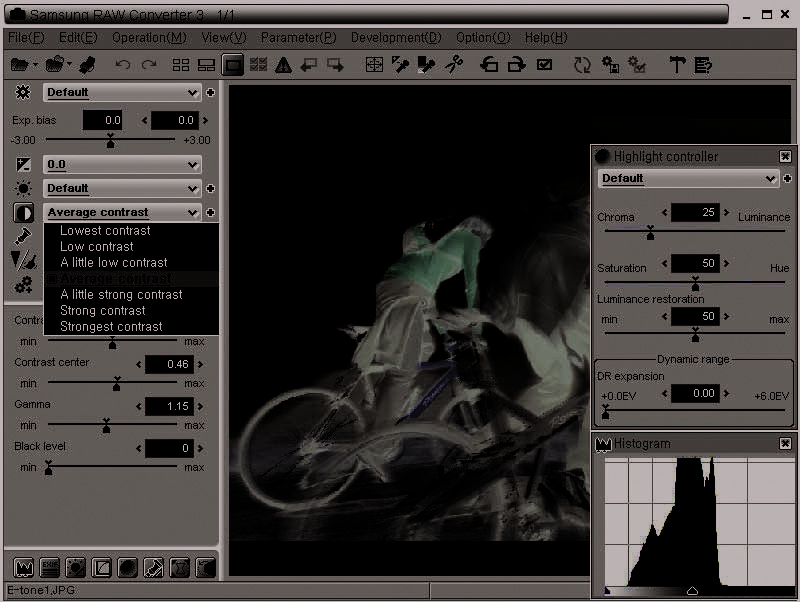Image resolution: width=800 pixels, height=602 pixels.
Task: Go to the next image arrow icon
Action: (x=335, y=65)
